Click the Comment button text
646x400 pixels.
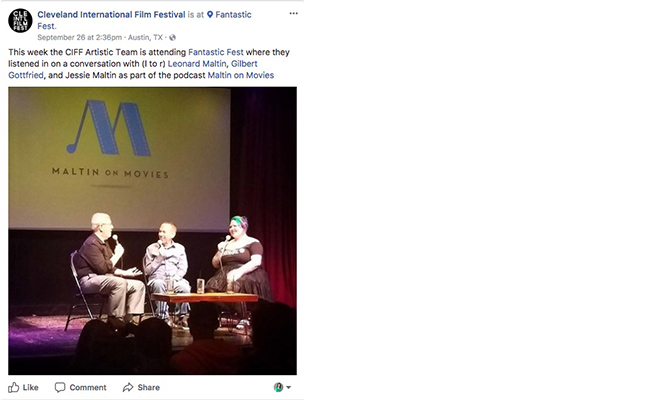click(88, 387)
